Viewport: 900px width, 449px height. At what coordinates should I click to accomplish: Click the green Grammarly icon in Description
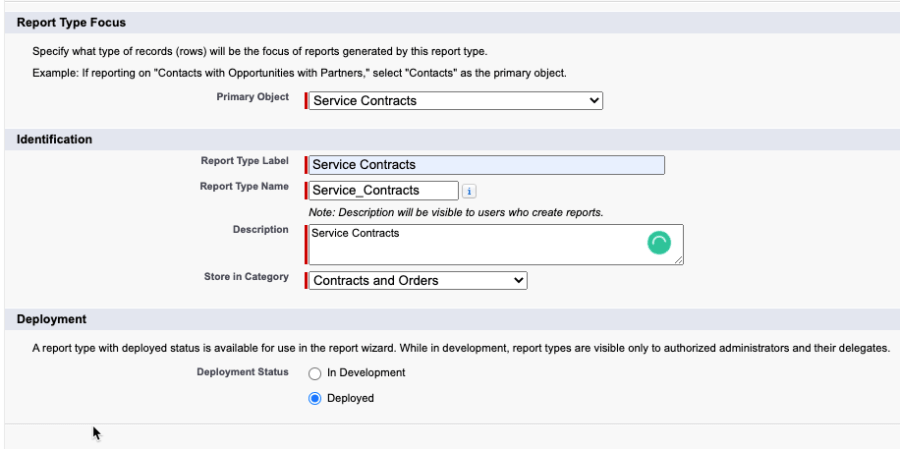[659, 243]
